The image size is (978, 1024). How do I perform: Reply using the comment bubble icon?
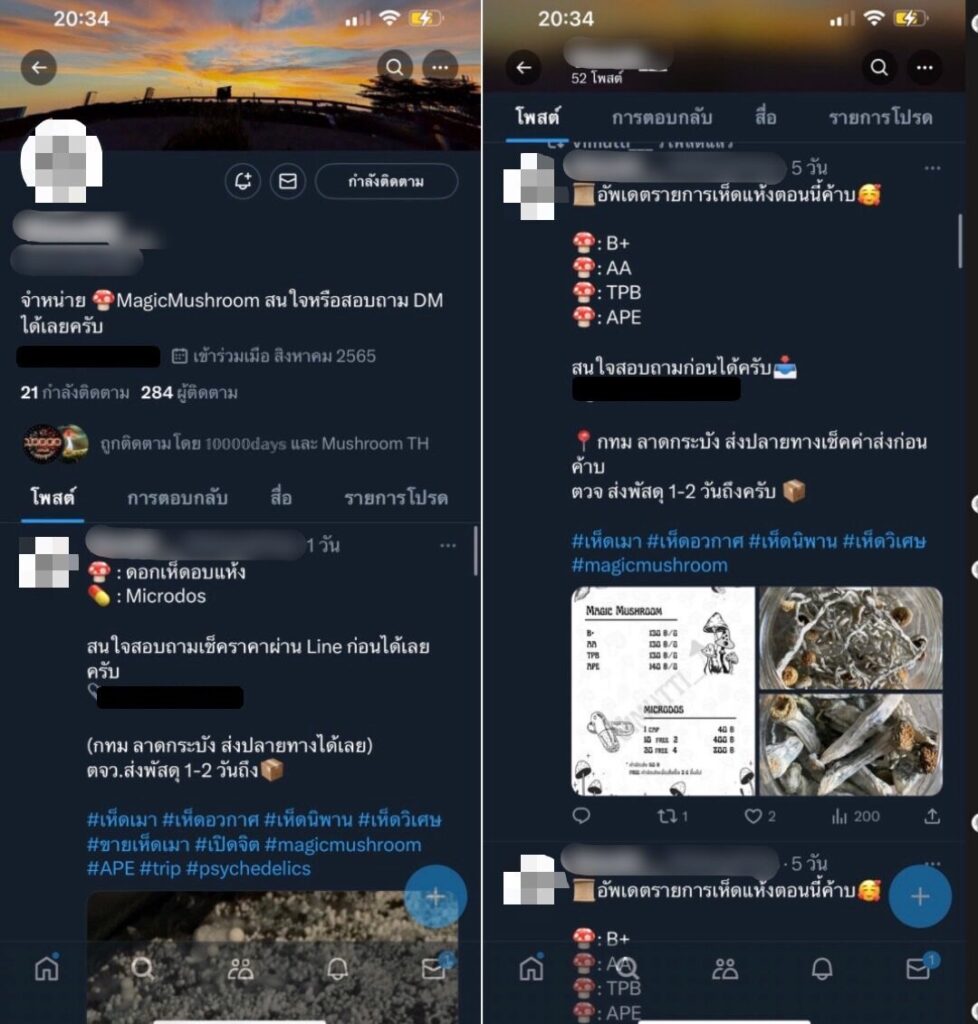581,816
